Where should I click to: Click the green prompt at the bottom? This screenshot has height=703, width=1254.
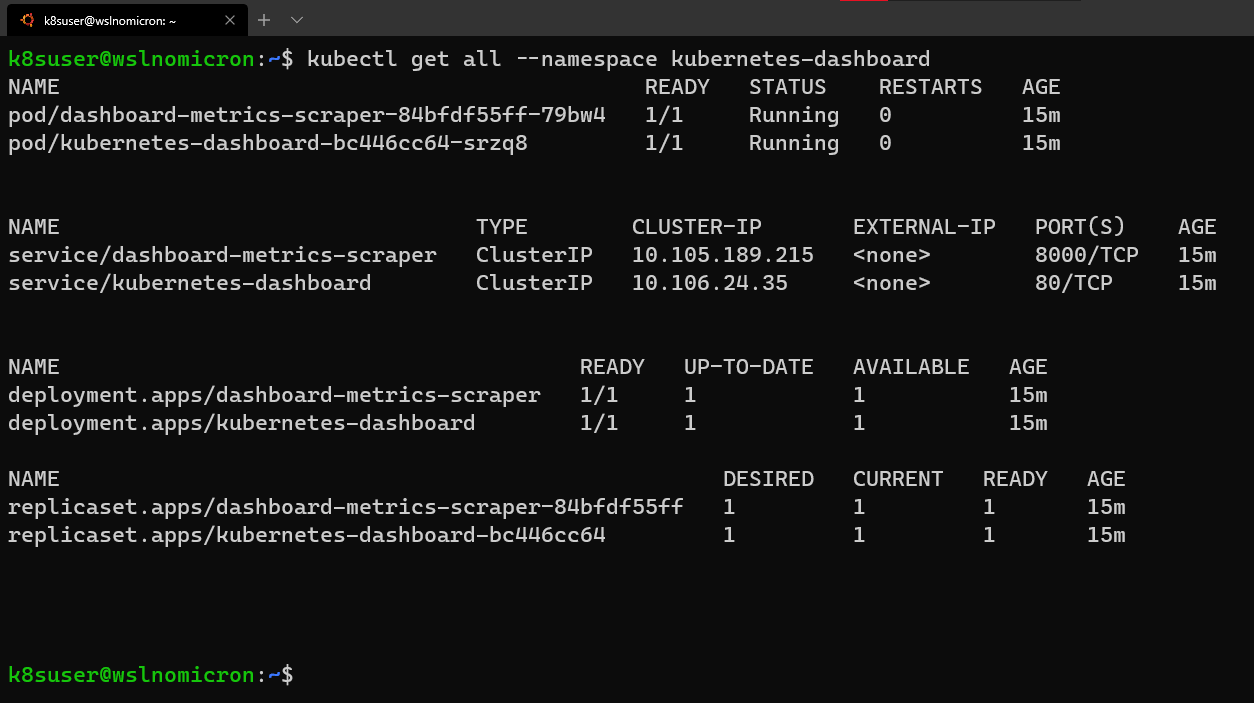[130, 674]
